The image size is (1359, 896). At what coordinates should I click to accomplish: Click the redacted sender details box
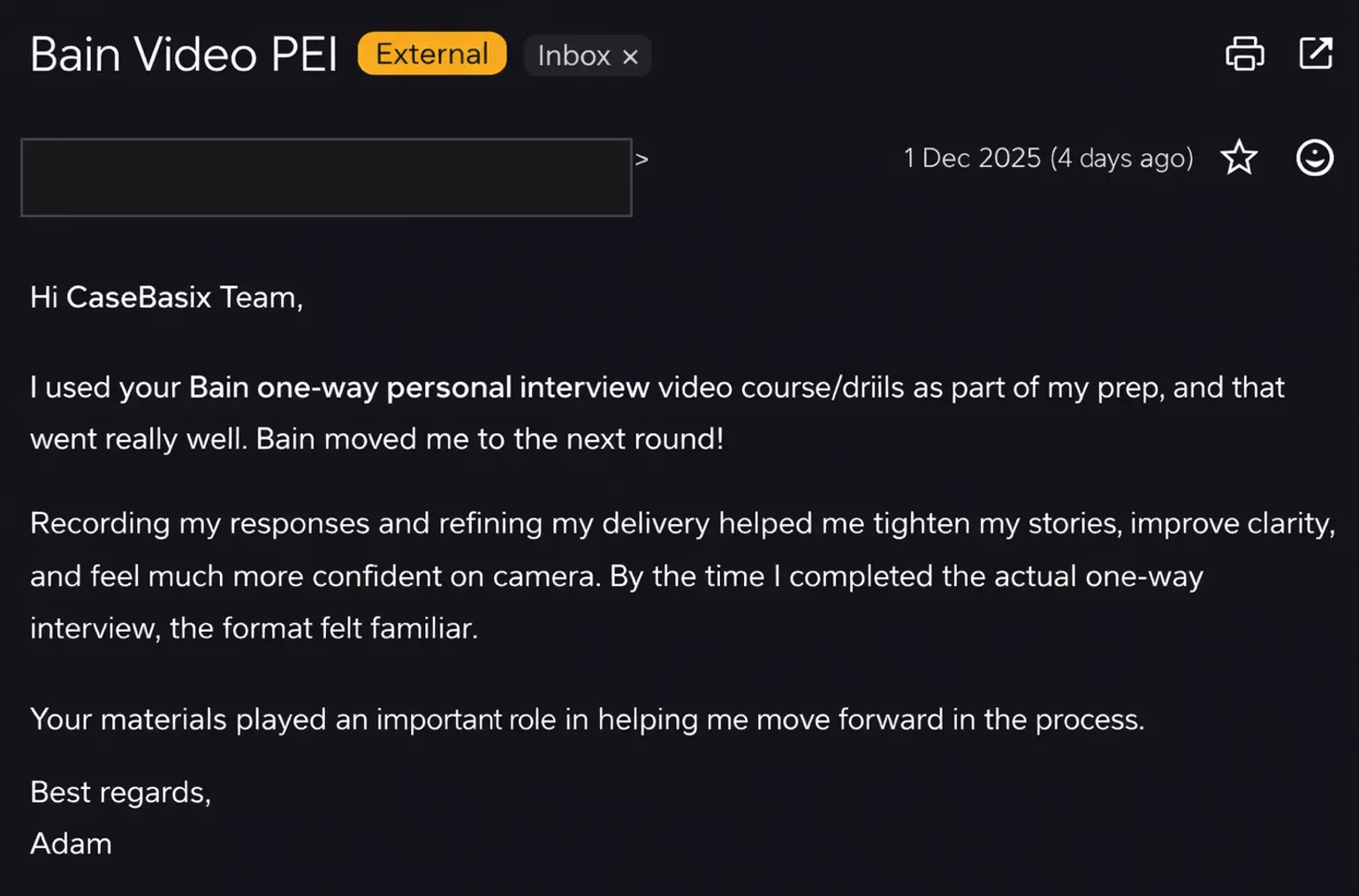pyautogui.click(x=326, y=177)
